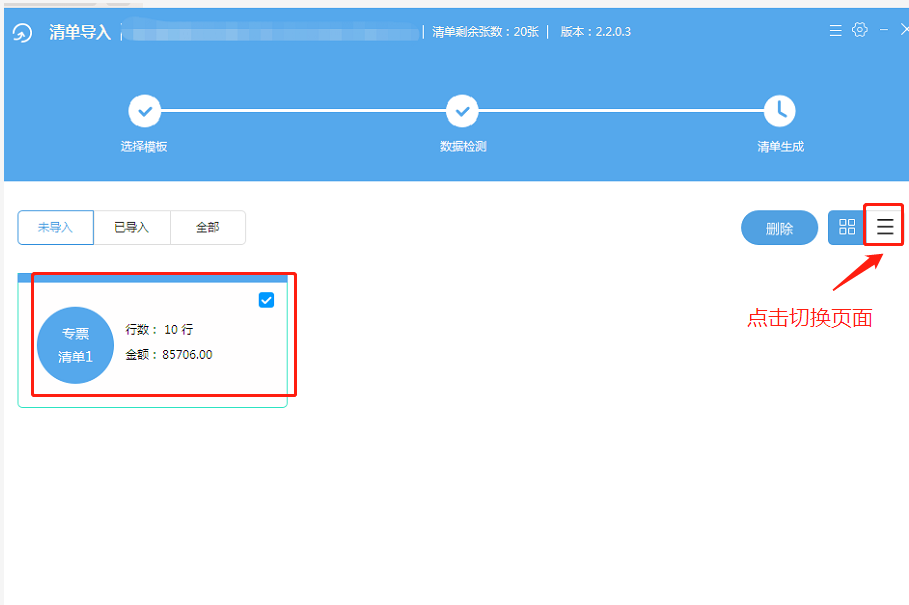Image resolution: width=909 pixels, height=605 pixels.
Task: Select the 未导入 tab
Action: click(56, 228)
